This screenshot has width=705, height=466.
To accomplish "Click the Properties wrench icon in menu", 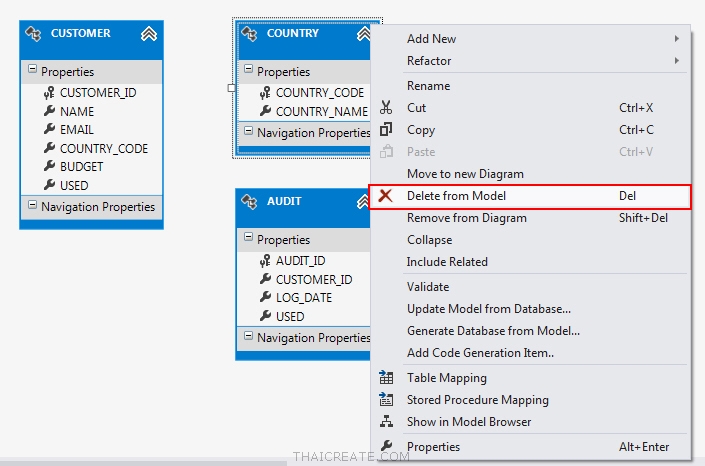I will point(386,446).
